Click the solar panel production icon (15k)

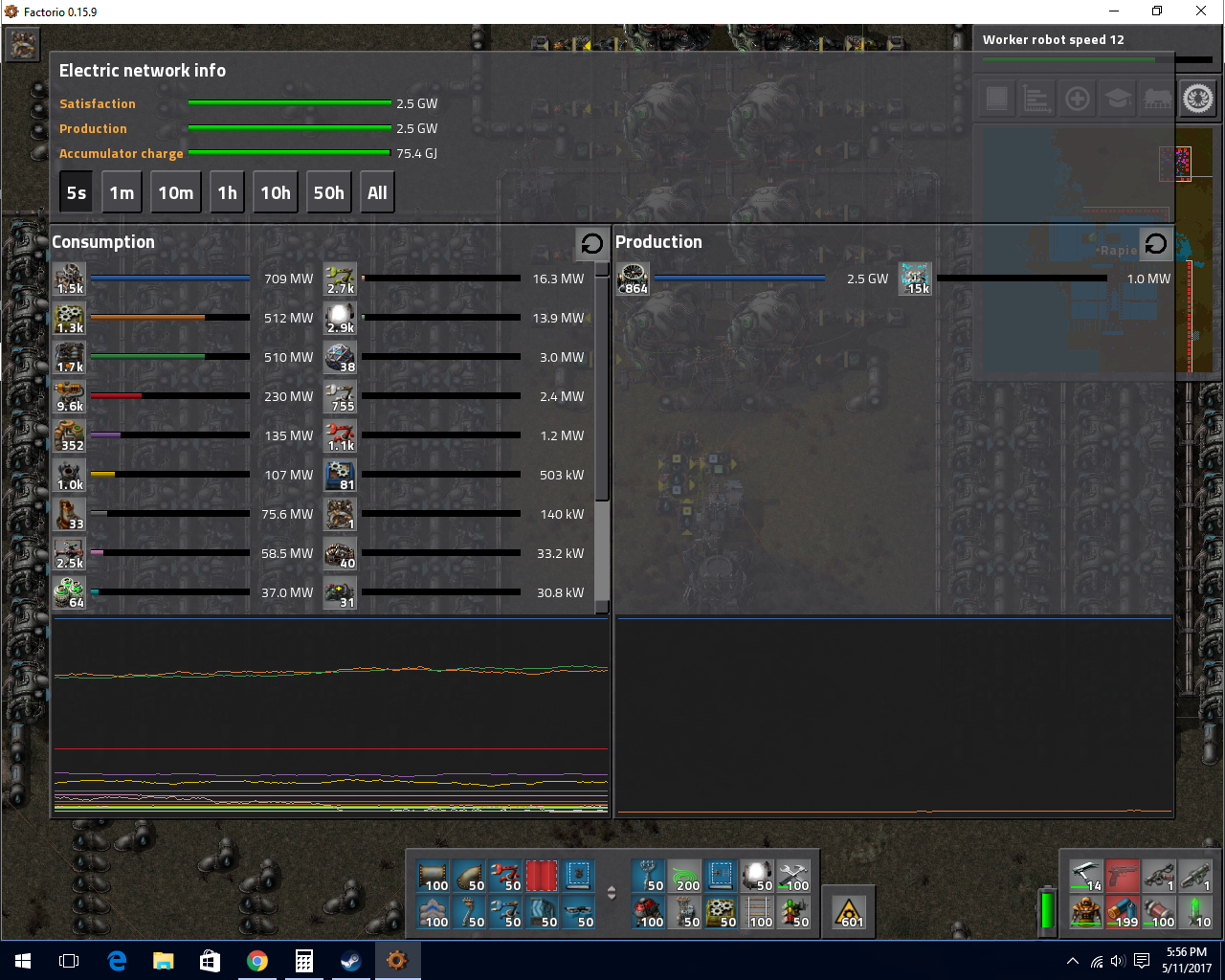click(x=915, y=278)
